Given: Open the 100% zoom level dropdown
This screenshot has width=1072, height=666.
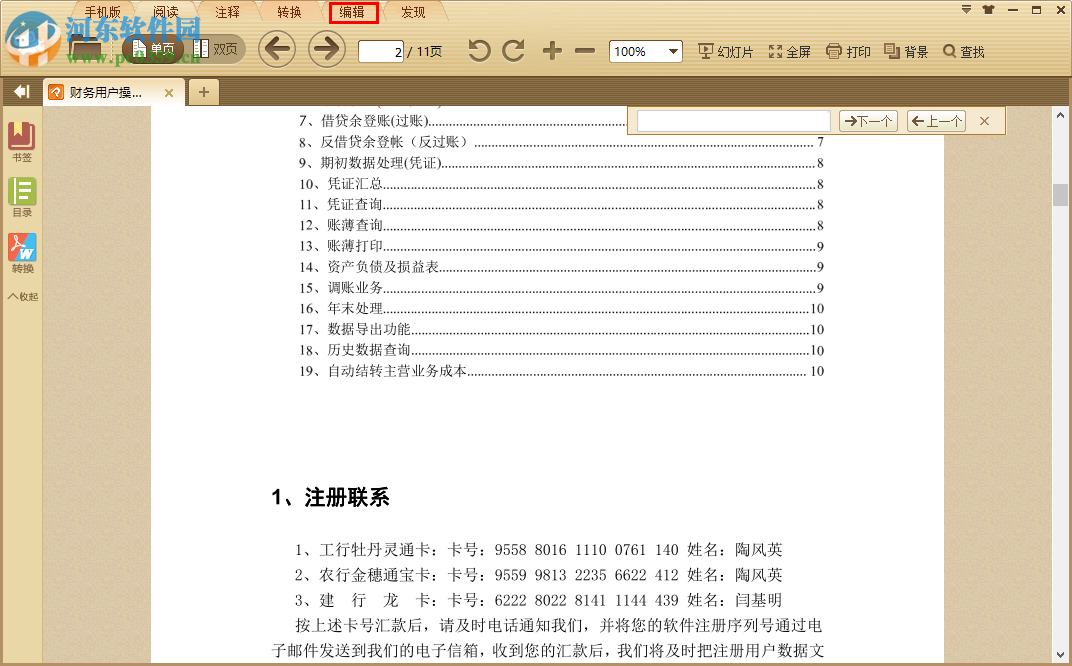Looking at the screenshot, I should click(x=645, y=51).
